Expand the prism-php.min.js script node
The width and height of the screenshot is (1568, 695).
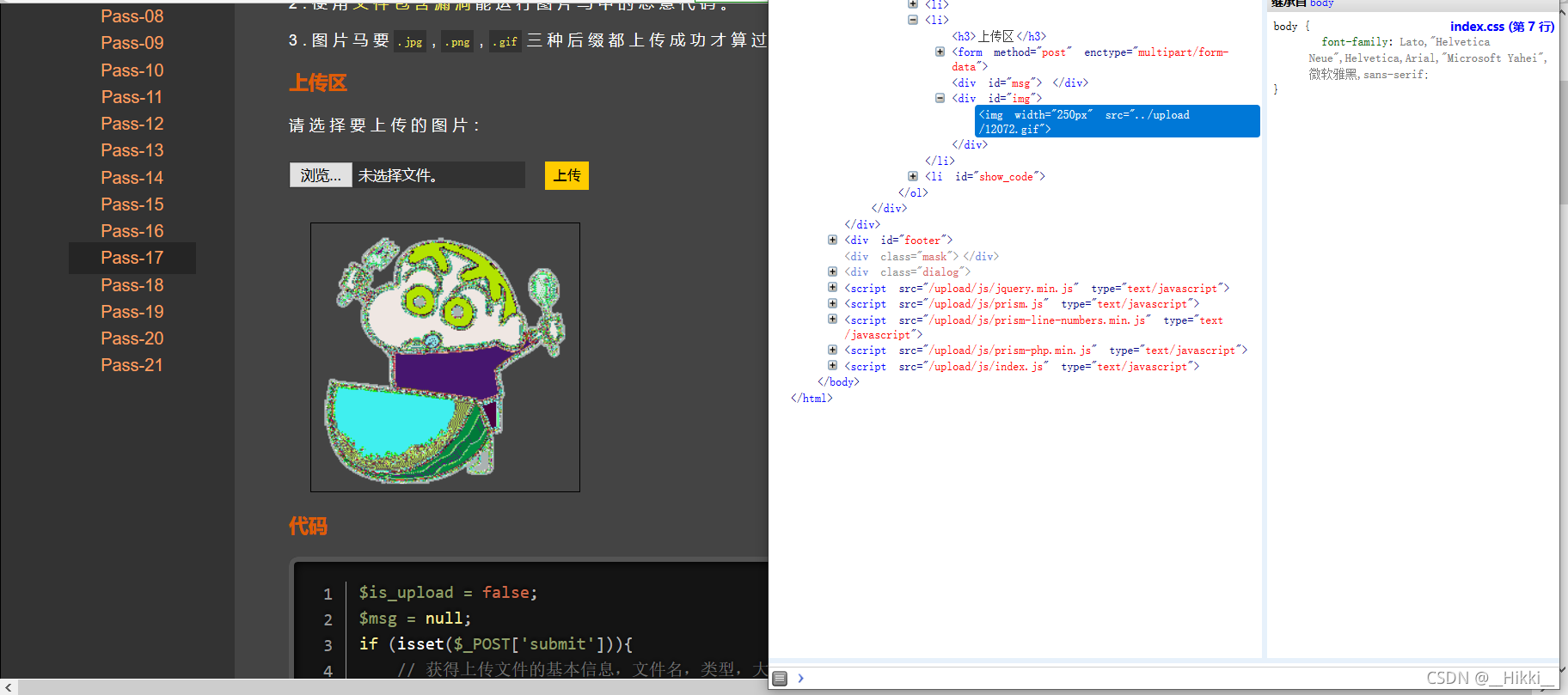pos(832,350)
